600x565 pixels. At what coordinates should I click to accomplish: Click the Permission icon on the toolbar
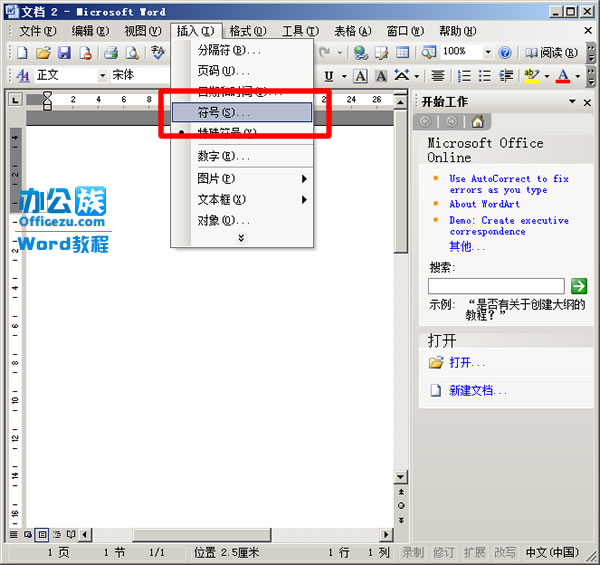85,52
